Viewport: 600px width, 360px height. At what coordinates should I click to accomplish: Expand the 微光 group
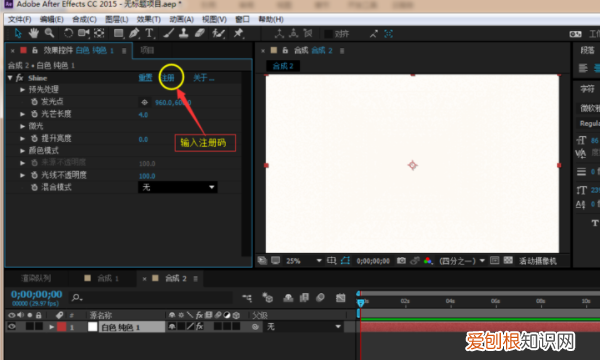[x=22, y=126]
